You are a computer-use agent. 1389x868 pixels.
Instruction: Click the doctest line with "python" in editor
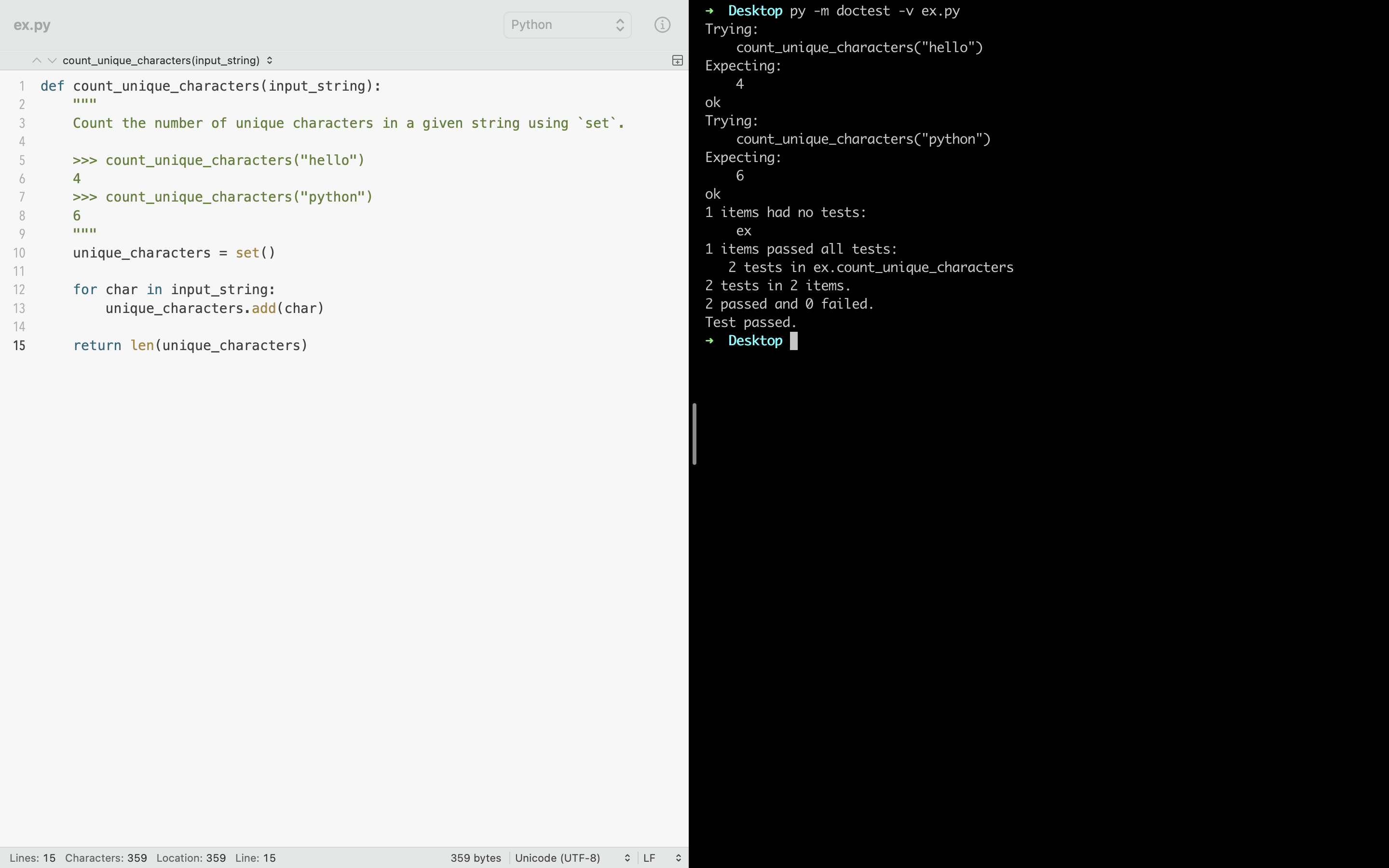click(x=223, y=197)
